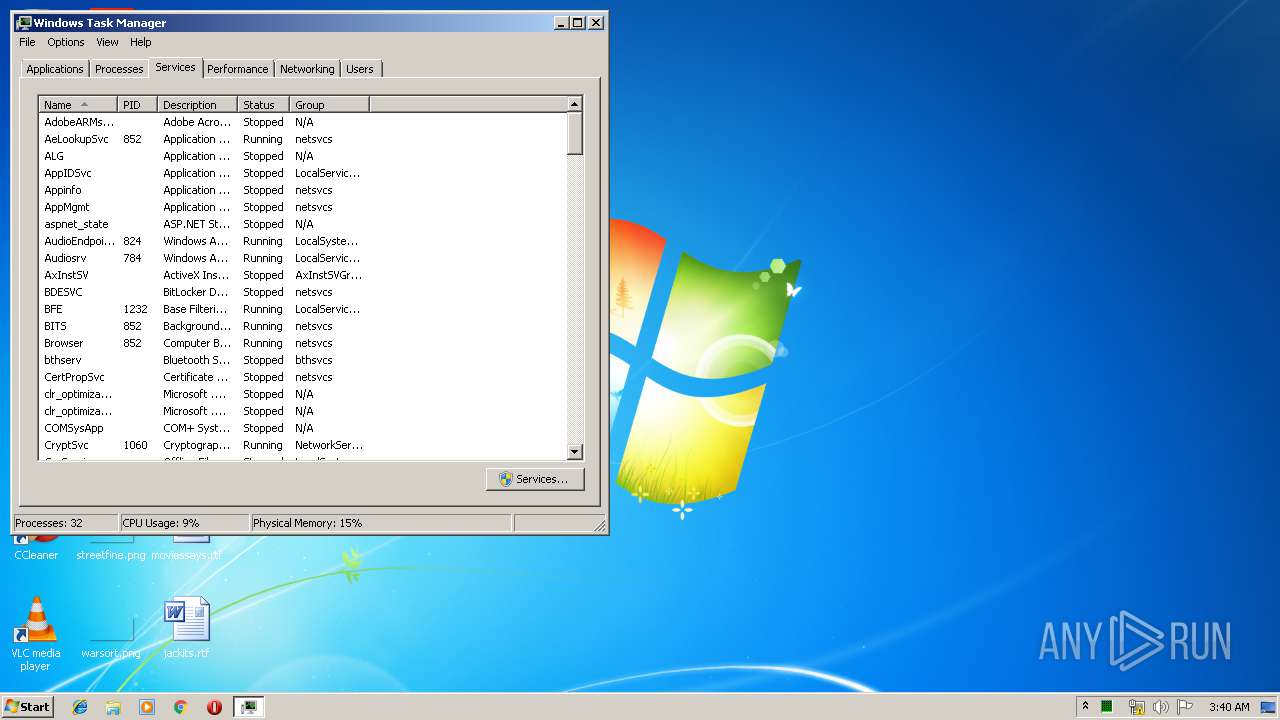Select the Services tab
The width and height of the screenshot is (1280, 720).
[175, 67]
